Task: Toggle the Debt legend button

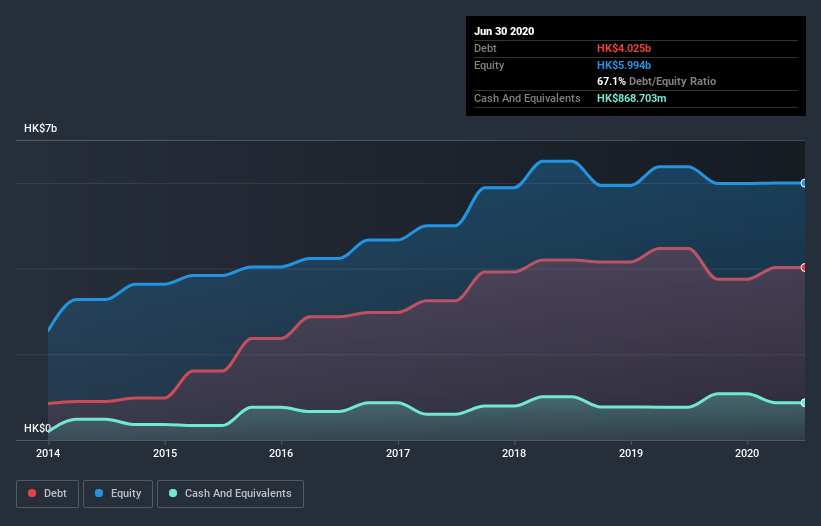Action: point(47,494)
